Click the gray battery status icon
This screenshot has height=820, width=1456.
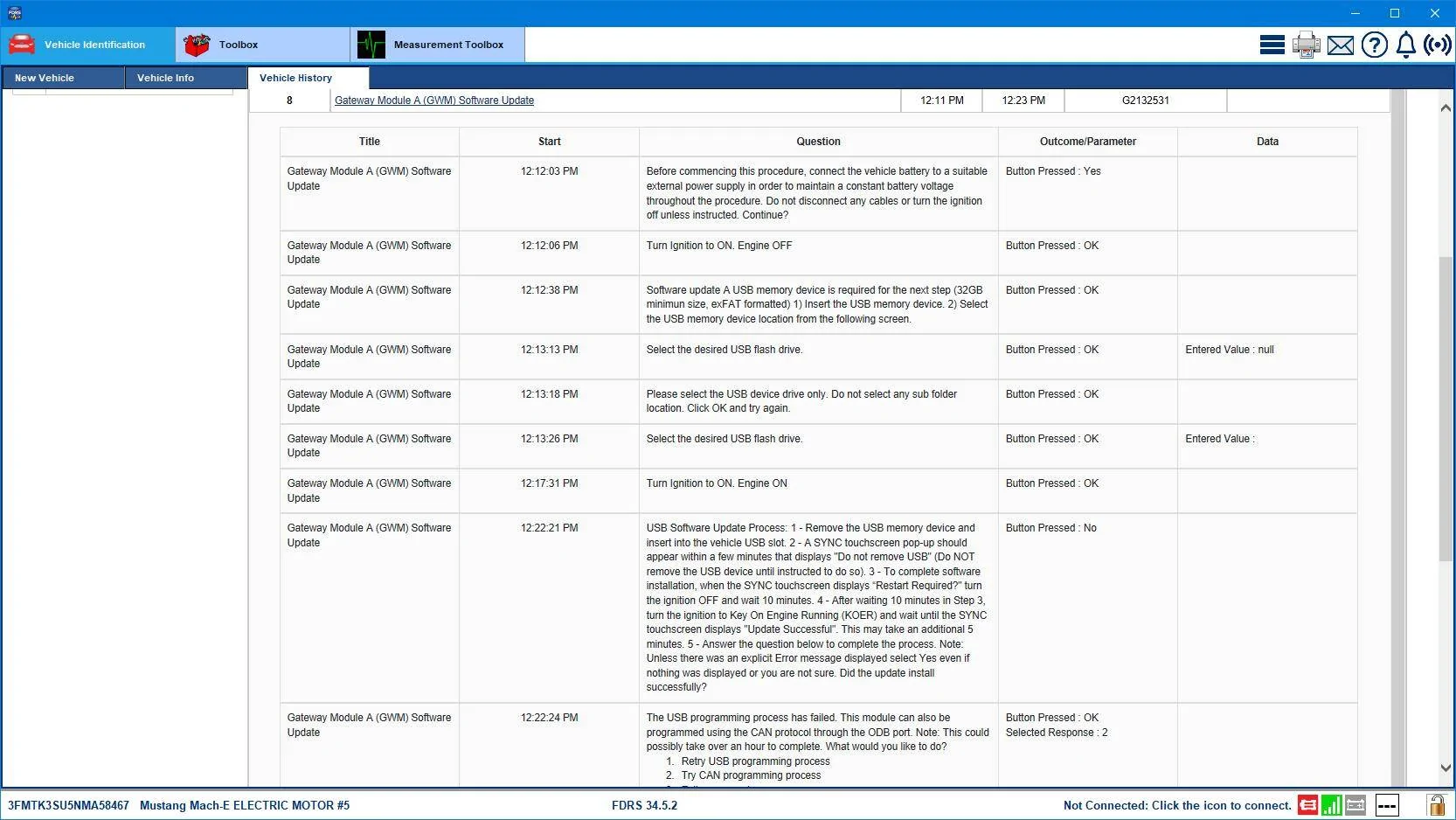(1355, 805)
